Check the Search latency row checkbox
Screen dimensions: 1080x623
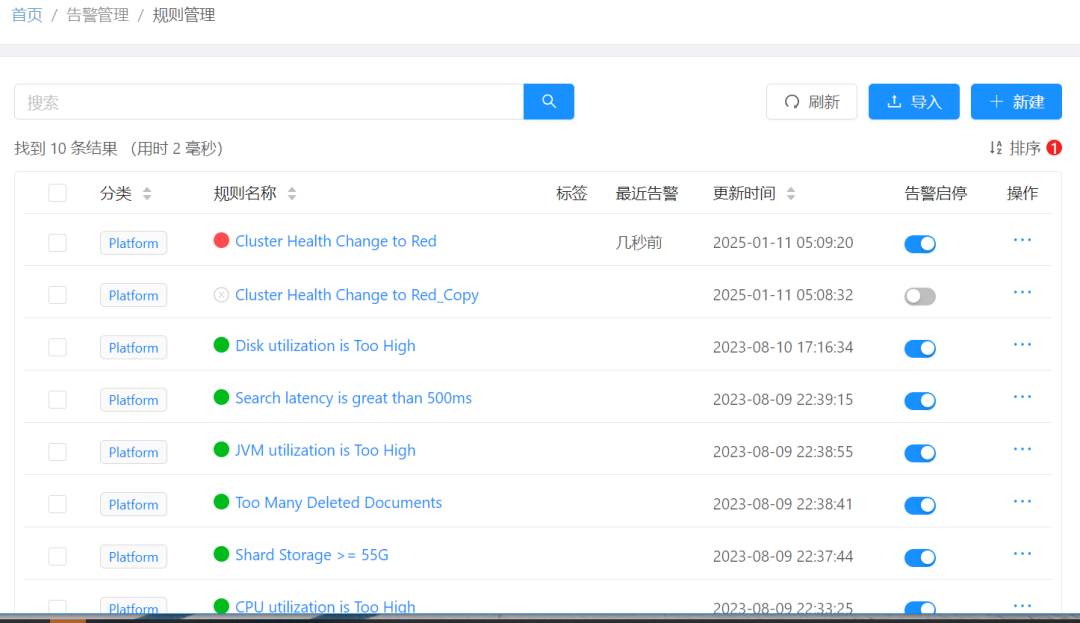coord(57,399)
